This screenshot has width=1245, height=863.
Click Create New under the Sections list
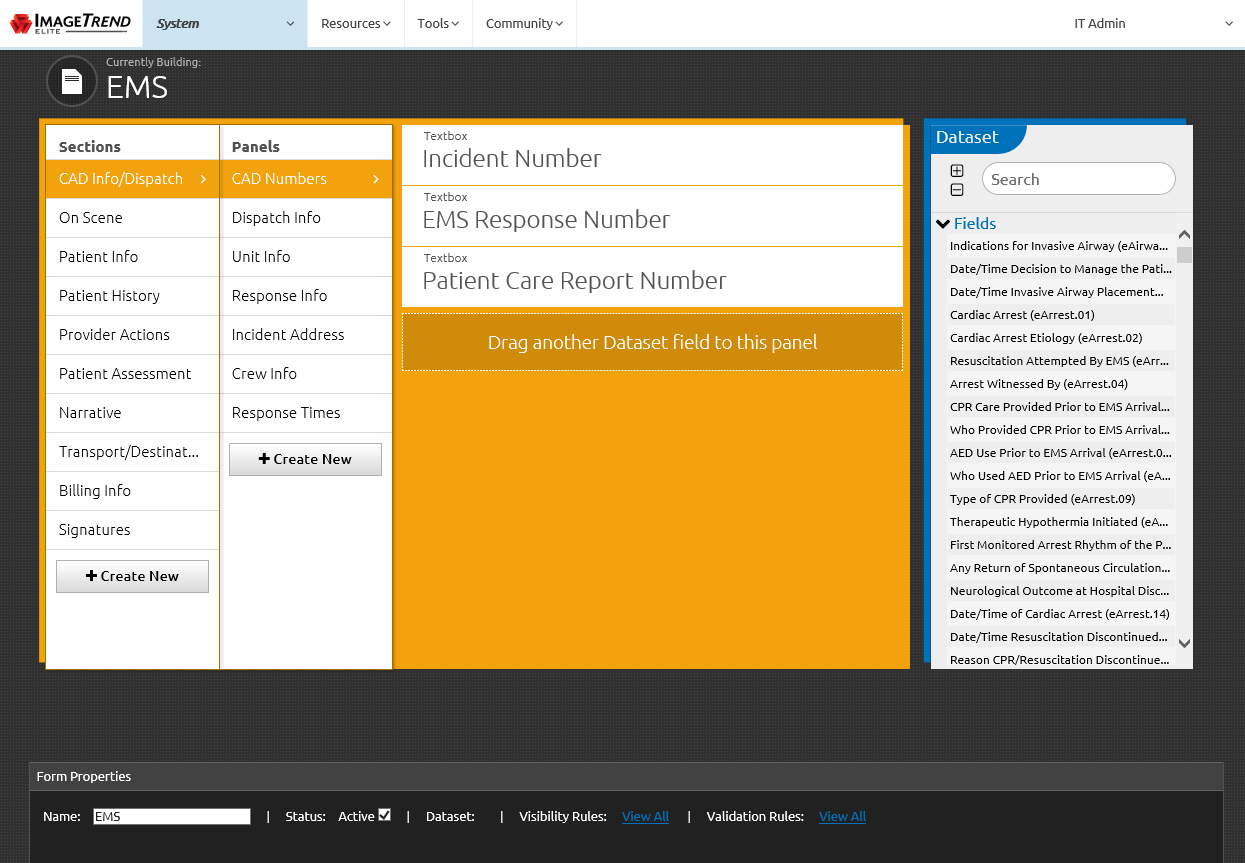pyautogui.click(x=132, y=576)
